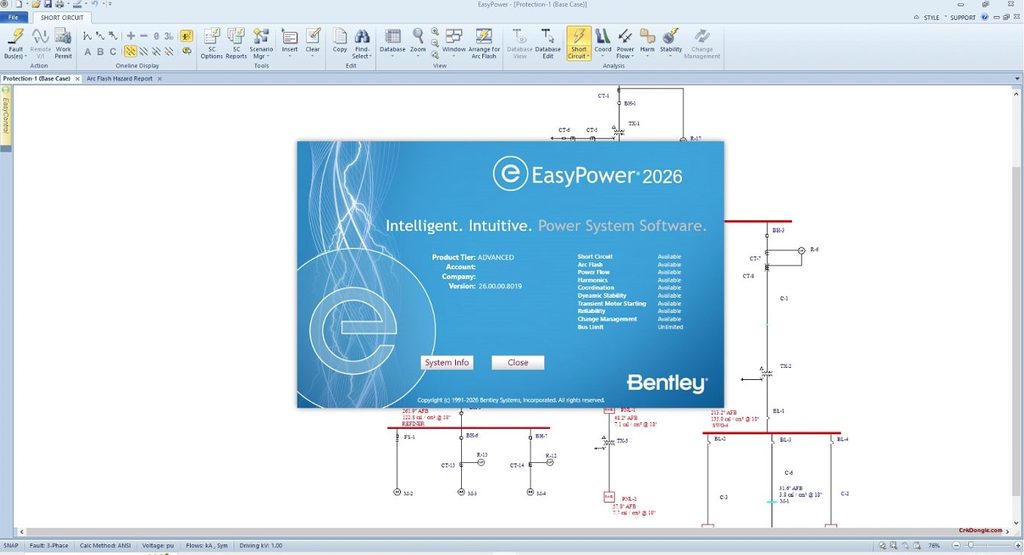Click the New document icon
Screen dimensions: 1024x555
(19, 4)
